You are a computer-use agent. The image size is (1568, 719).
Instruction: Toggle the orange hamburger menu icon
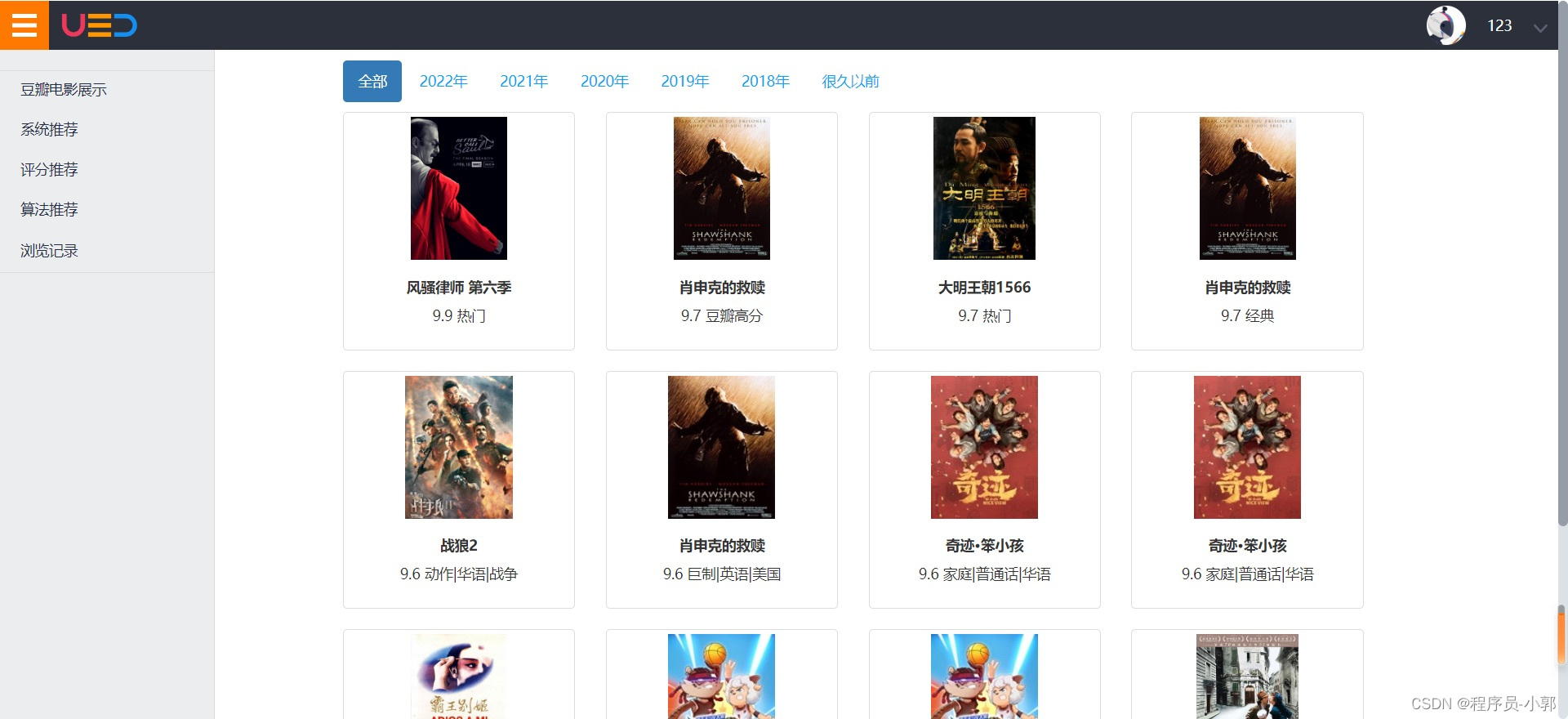(24, 25)
